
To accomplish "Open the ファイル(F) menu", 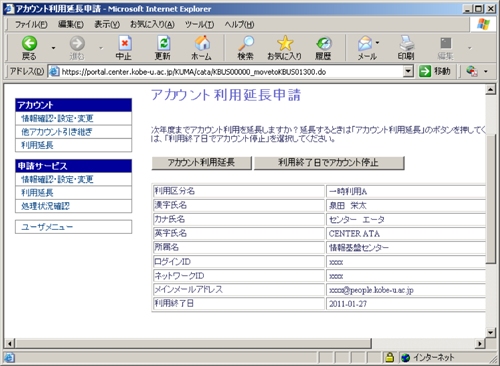I will coord(31,24).
